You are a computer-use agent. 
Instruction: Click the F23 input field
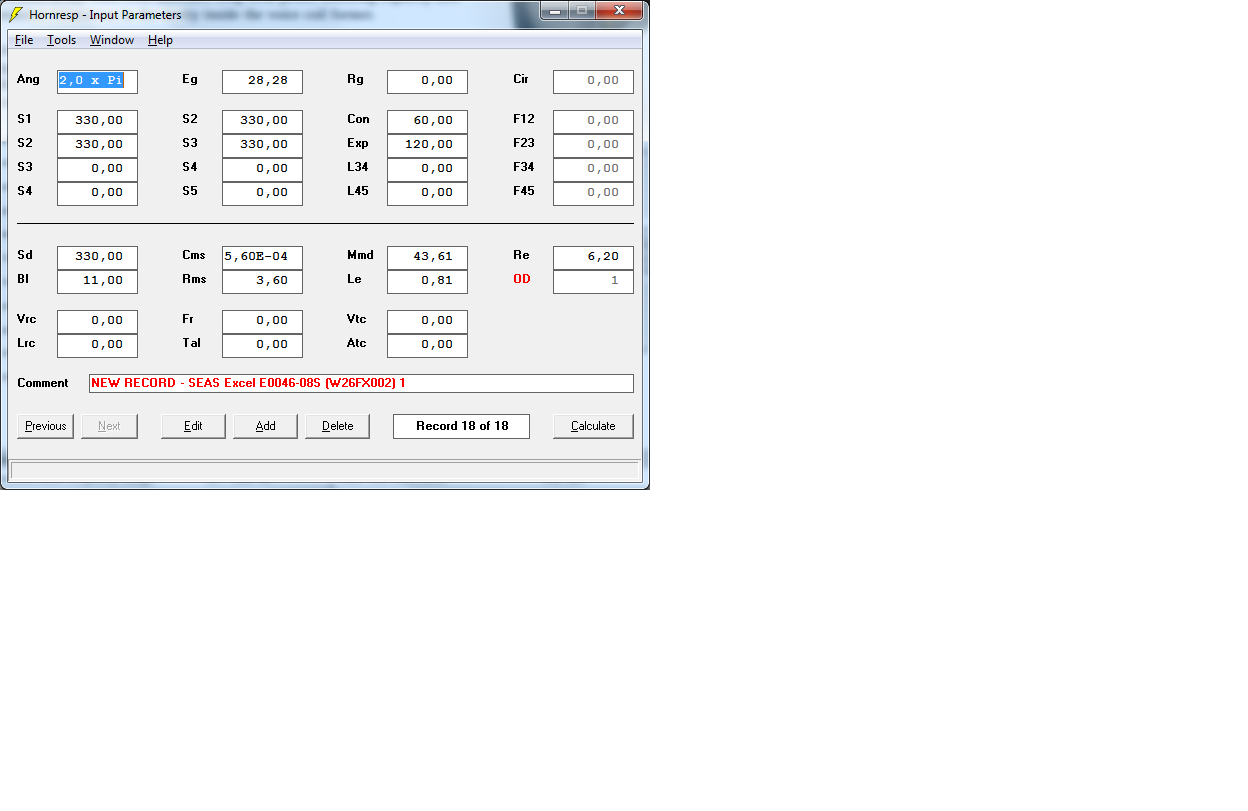pos(593,145)
